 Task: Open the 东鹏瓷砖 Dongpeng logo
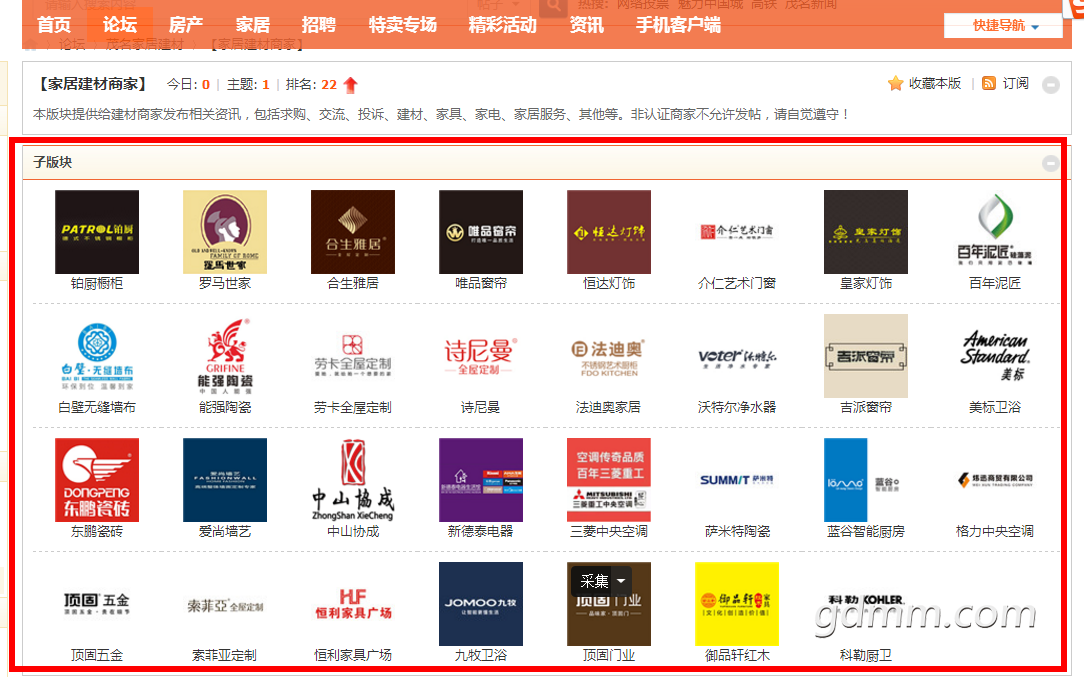point(97,480)
